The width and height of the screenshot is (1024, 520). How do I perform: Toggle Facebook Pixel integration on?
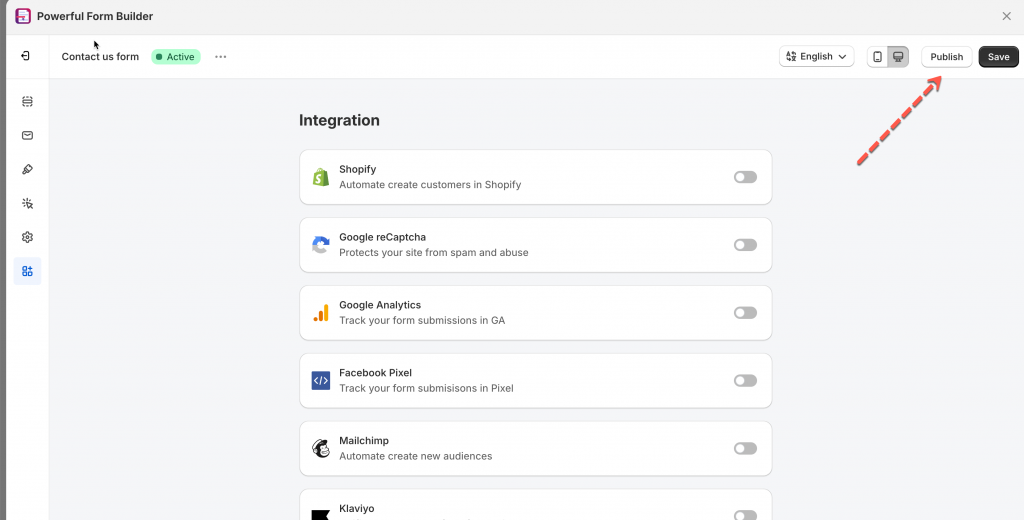point(745,381)
